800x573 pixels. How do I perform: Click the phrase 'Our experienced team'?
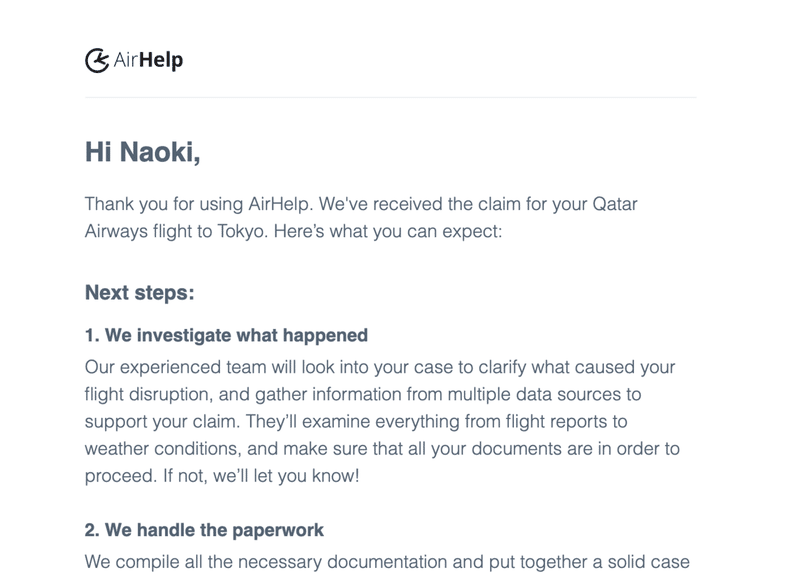click(x=175, y=367)
